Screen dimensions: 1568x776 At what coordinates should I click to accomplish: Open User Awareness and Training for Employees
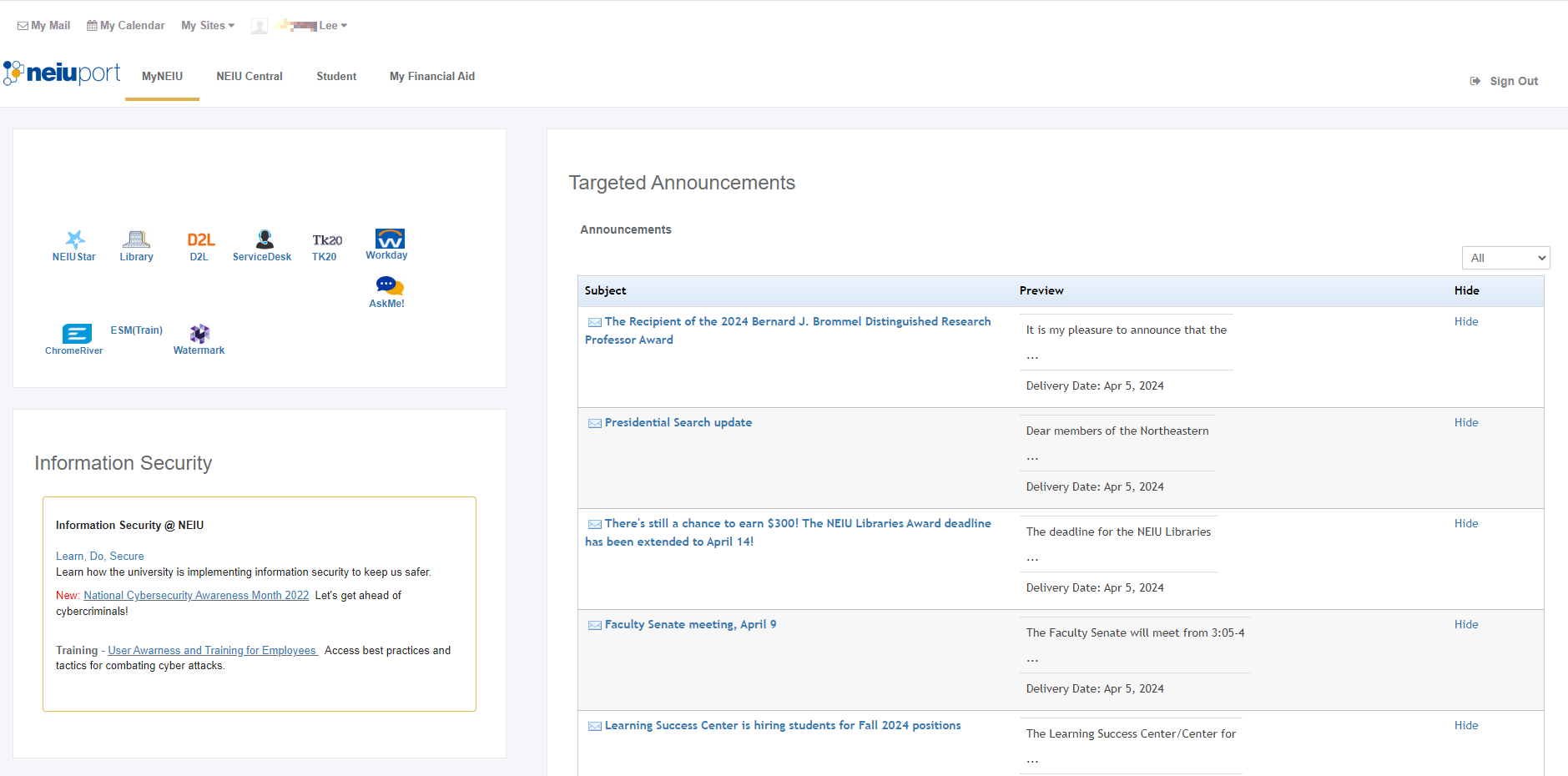pyautogui.click(x=212, y=651)
